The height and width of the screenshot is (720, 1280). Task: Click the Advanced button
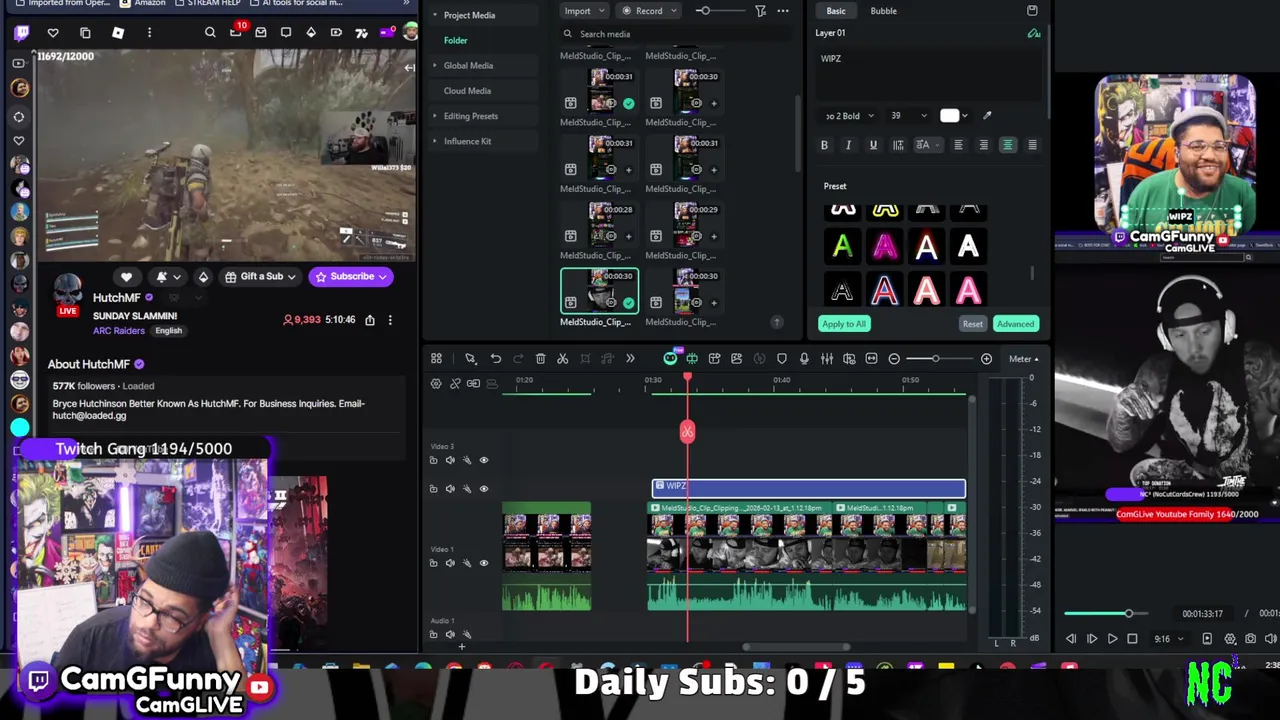(x=1015, y=324)
